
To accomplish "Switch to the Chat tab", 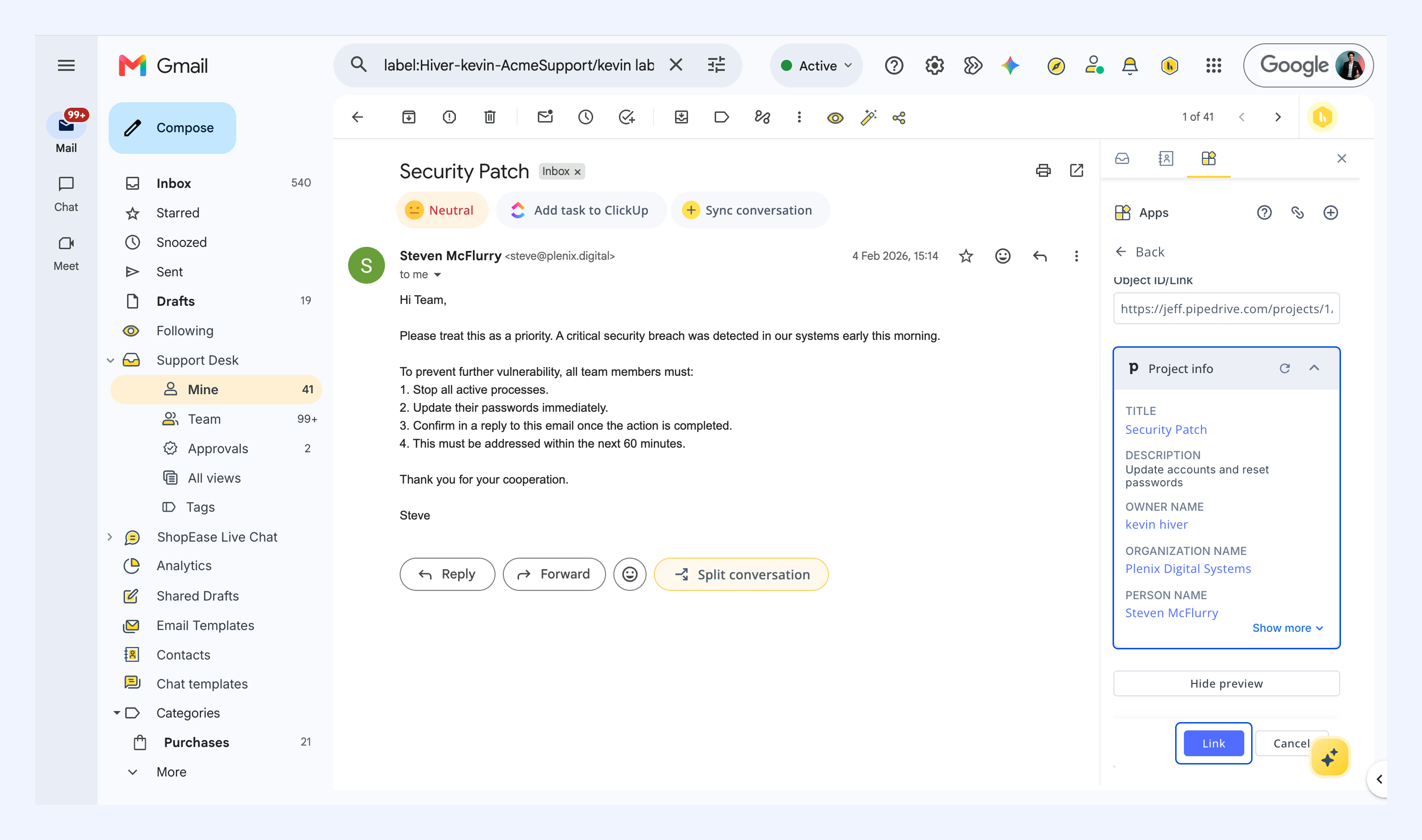I will click(x=66, y=193).
